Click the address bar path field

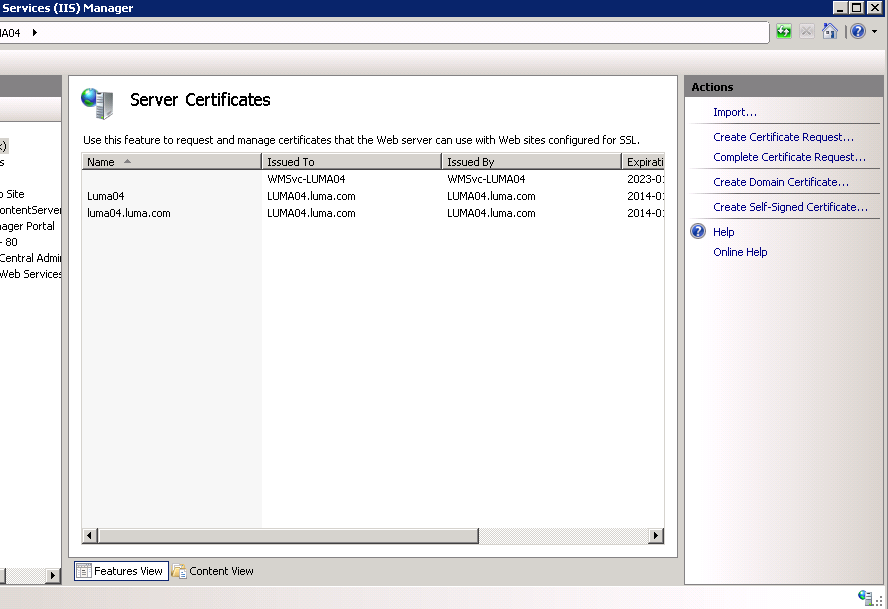point(384,33)
